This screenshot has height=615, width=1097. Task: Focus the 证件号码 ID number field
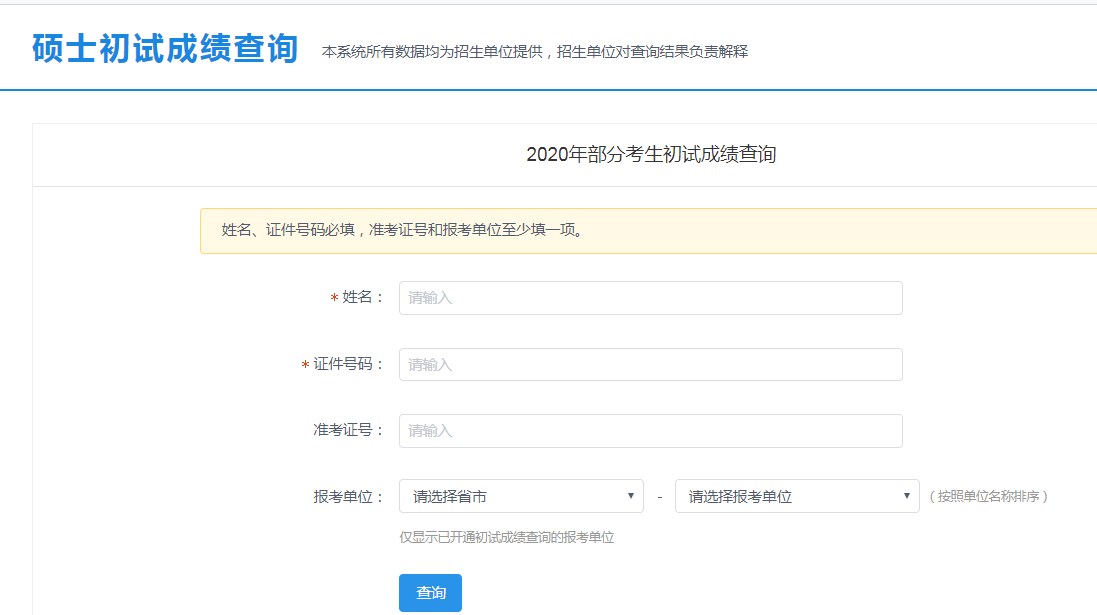point(651,365)
